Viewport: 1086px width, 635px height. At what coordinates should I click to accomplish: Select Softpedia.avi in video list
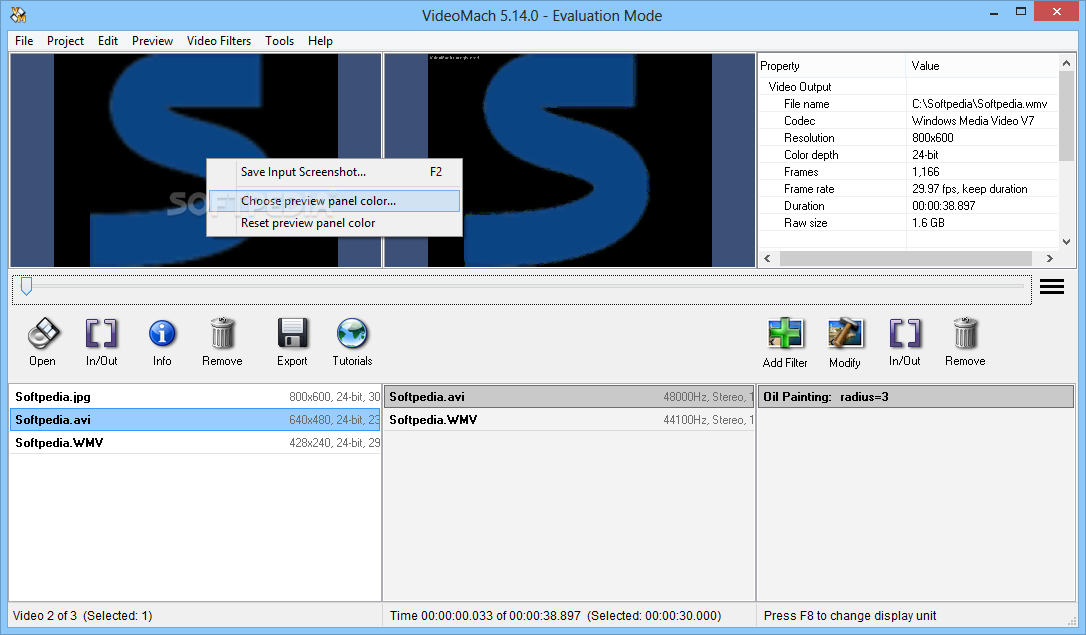195,420
